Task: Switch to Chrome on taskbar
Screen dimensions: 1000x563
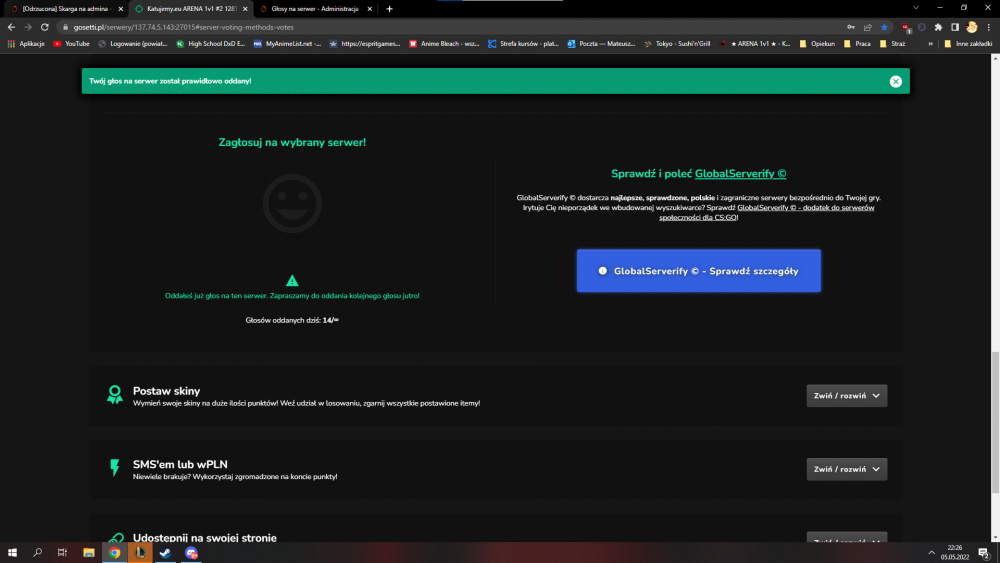Action: click(114, 553)
